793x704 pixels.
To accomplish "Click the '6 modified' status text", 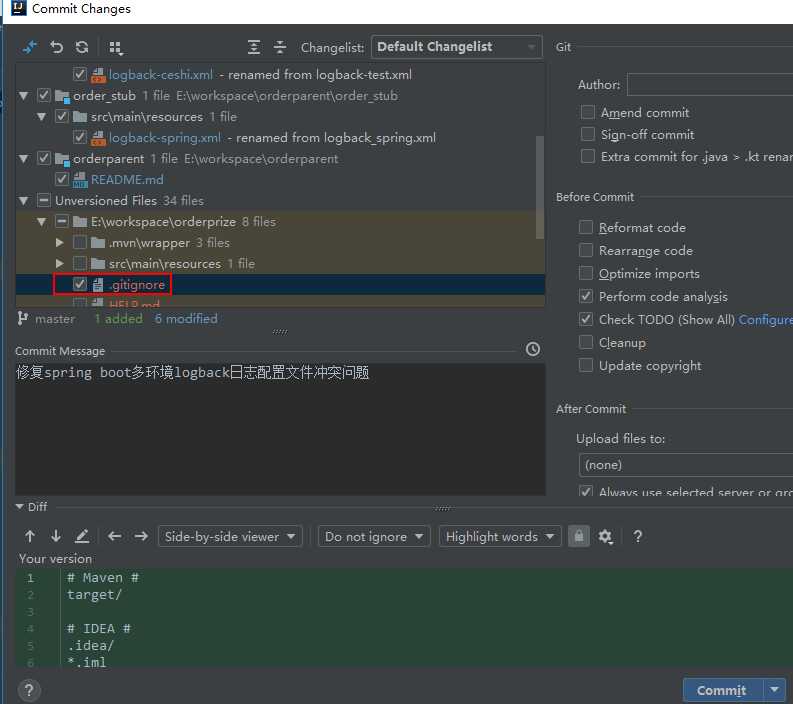I will pos(186,319).
